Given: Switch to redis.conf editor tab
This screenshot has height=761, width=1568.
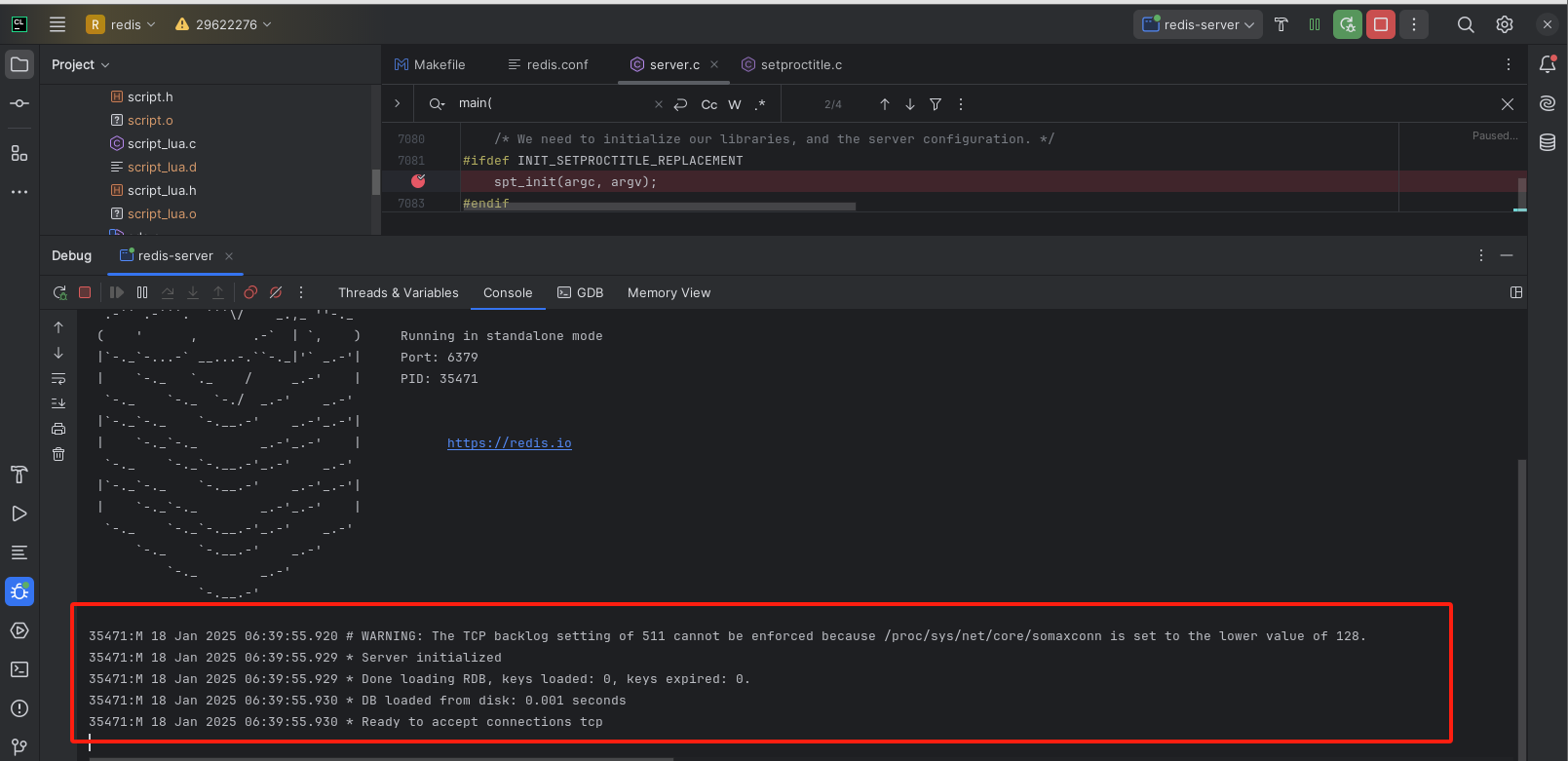Looking at the screenshot, I should click(x=548, y=64).
